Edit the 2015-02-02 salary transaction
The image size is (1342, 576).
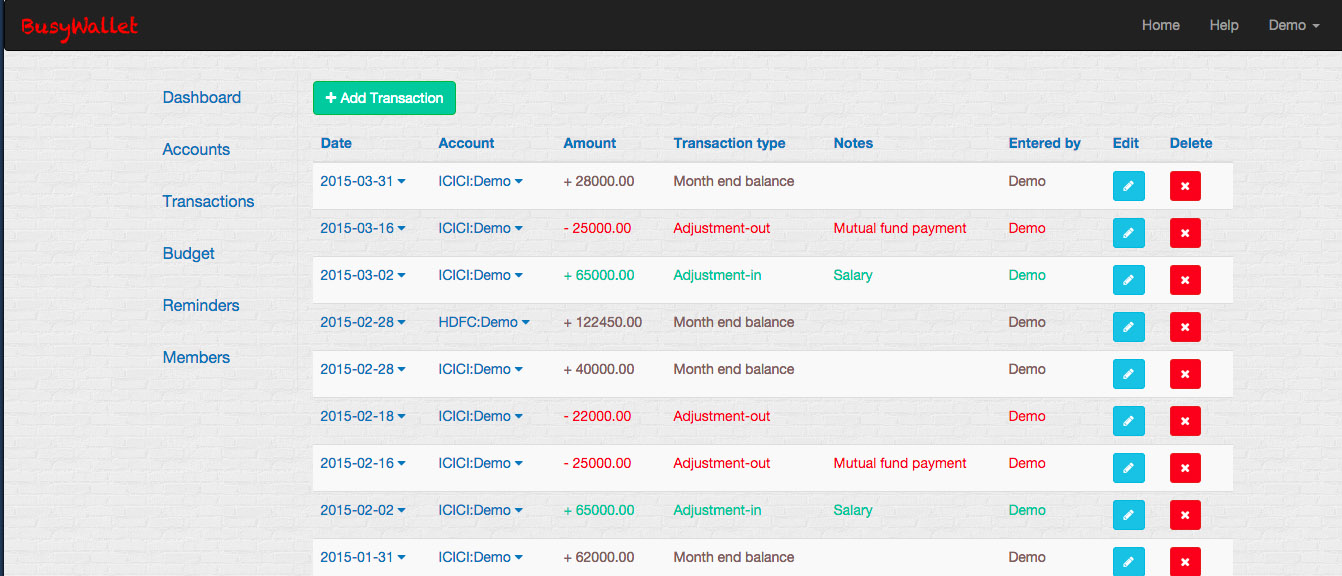[x=1128, y=515]
